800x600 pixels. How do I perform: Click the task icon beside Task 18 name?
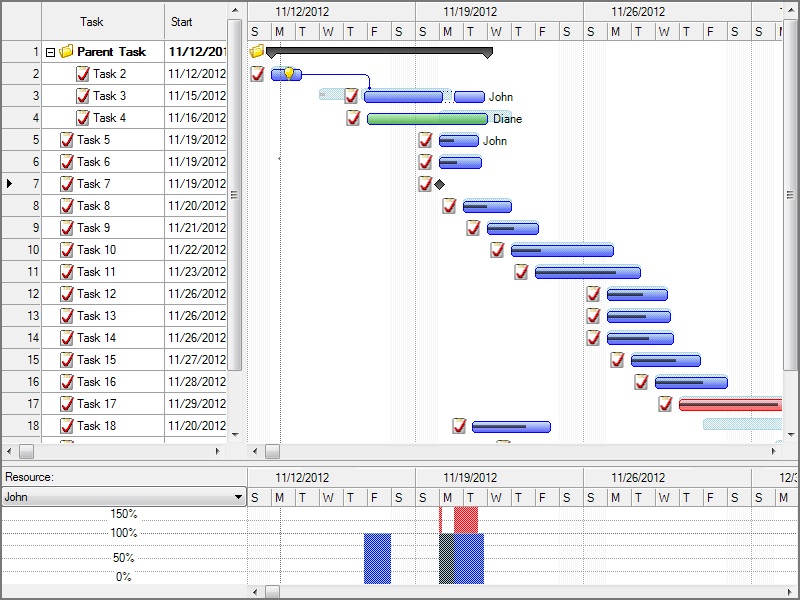(x=67, y=426)
